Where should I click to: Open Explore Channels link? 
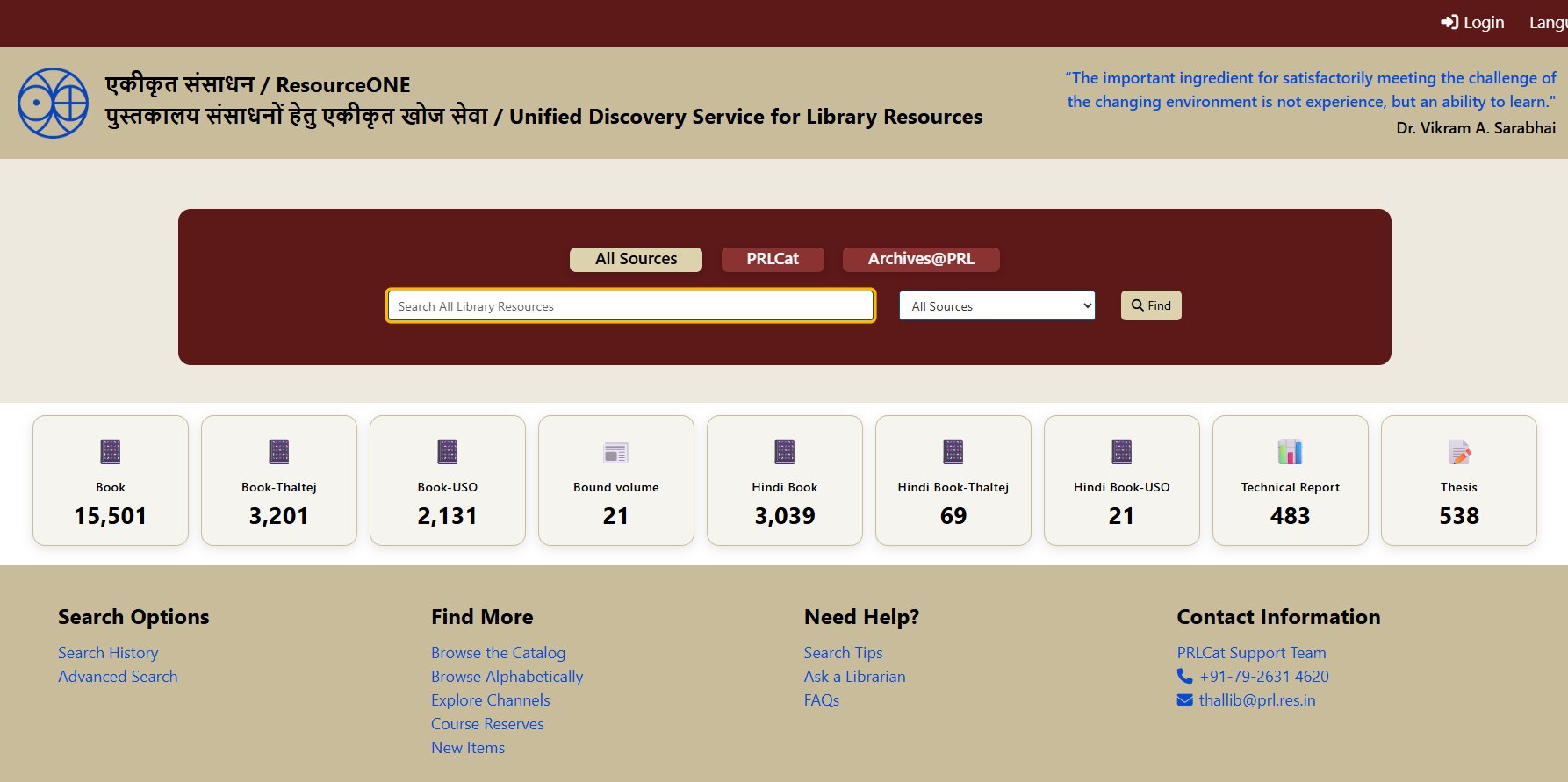tap(491, 700)
